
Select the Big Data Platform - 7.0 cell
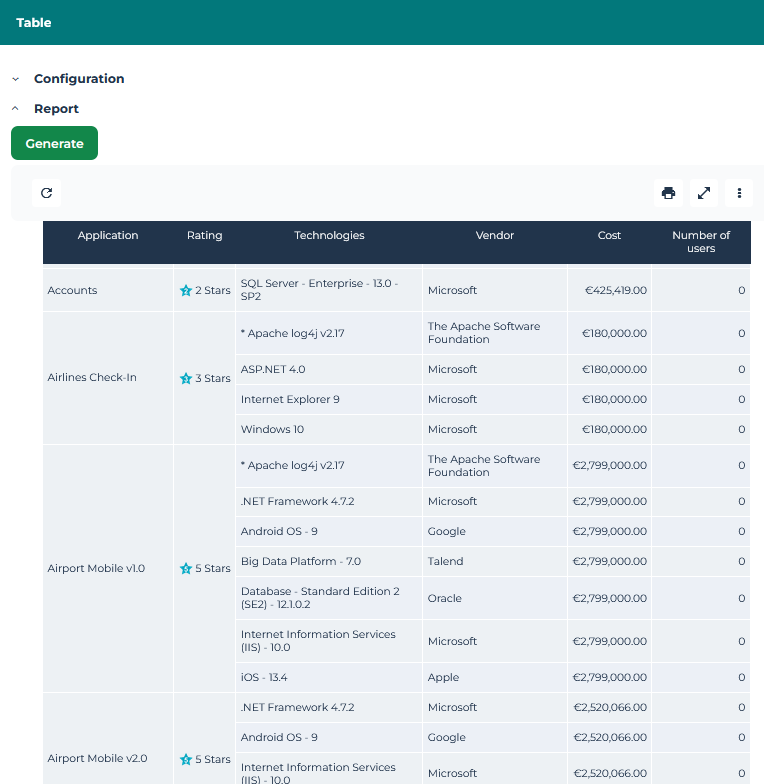point(301,562)
